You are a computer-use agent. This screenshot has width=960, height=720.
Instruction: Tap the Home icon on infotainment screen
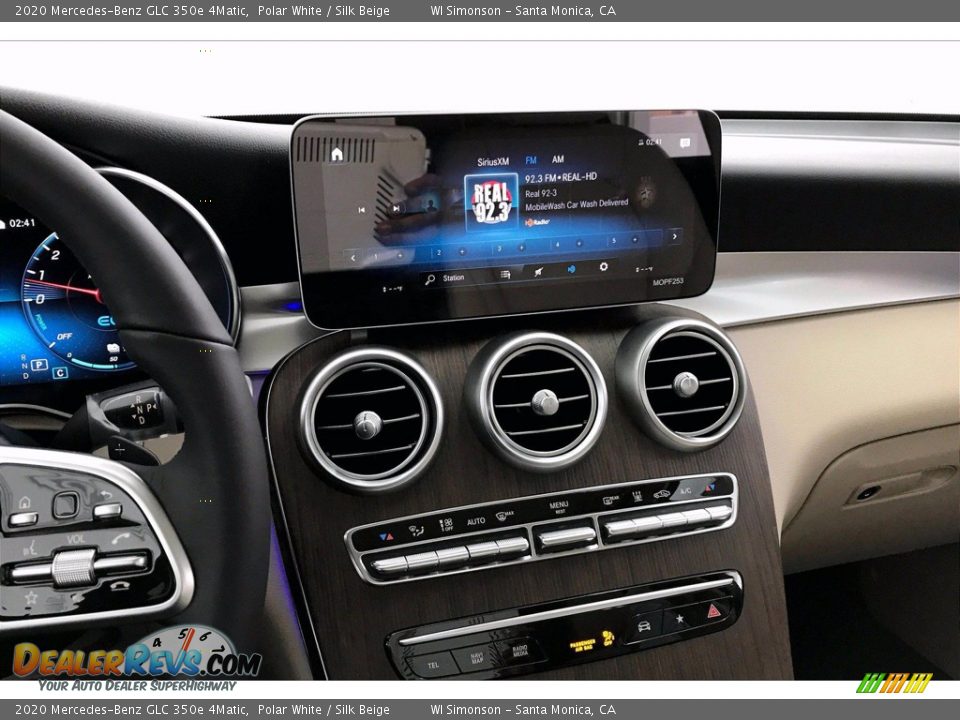point(337,154)
